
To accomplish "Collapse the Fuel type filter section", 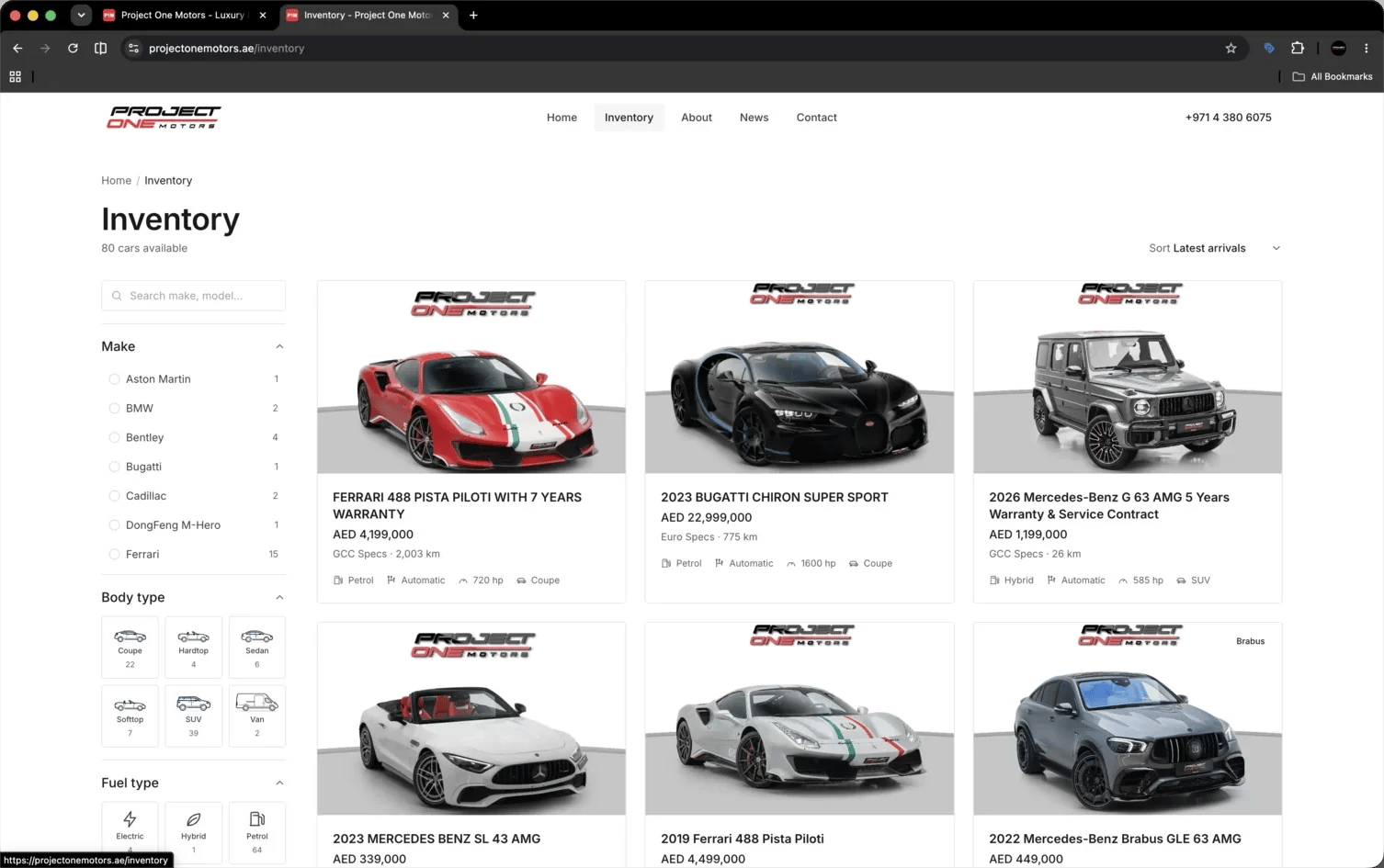I will (279, 783).
